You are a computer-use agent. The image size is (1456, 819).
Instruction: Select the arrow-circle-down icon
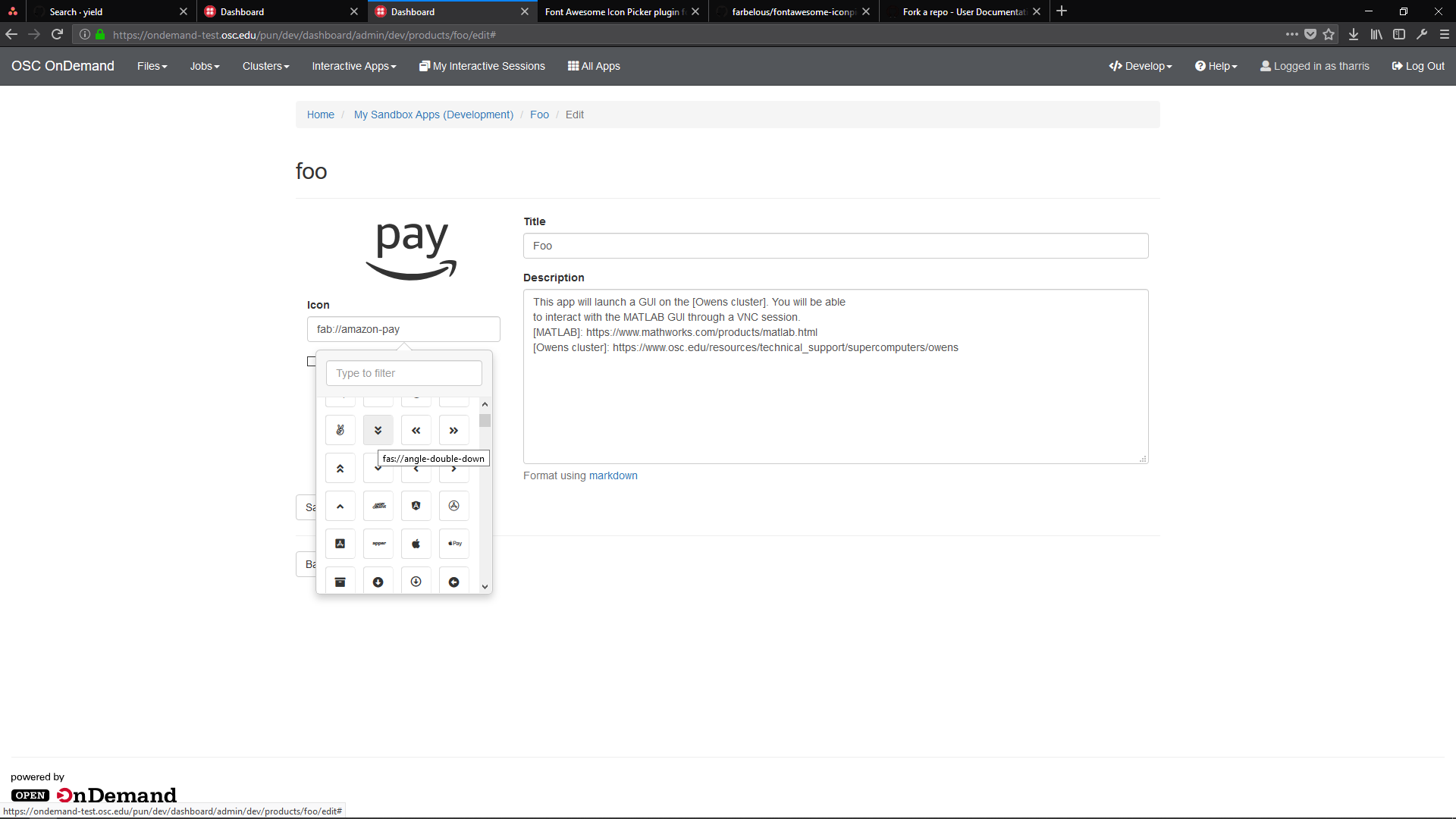pyautogui.click(x=416, y=581)
